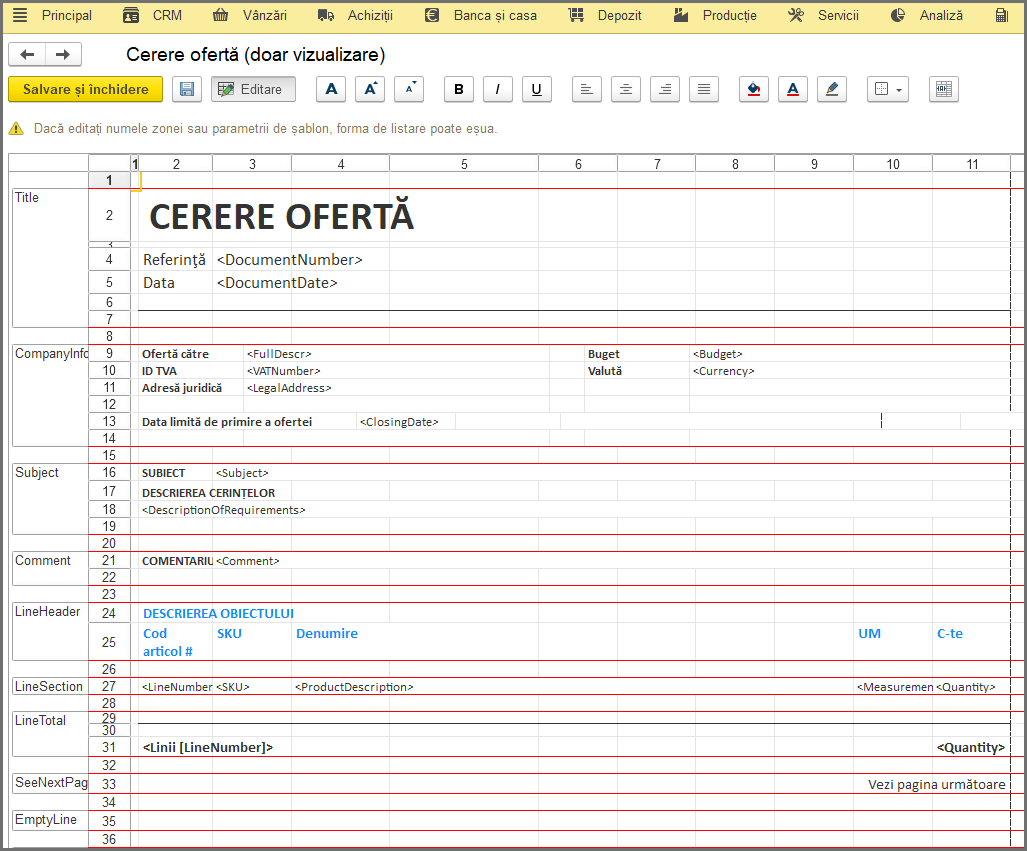Toggle bold formatting
Image resolution: width=1027 pixels, height=851 pixels.
click(458, 89)
